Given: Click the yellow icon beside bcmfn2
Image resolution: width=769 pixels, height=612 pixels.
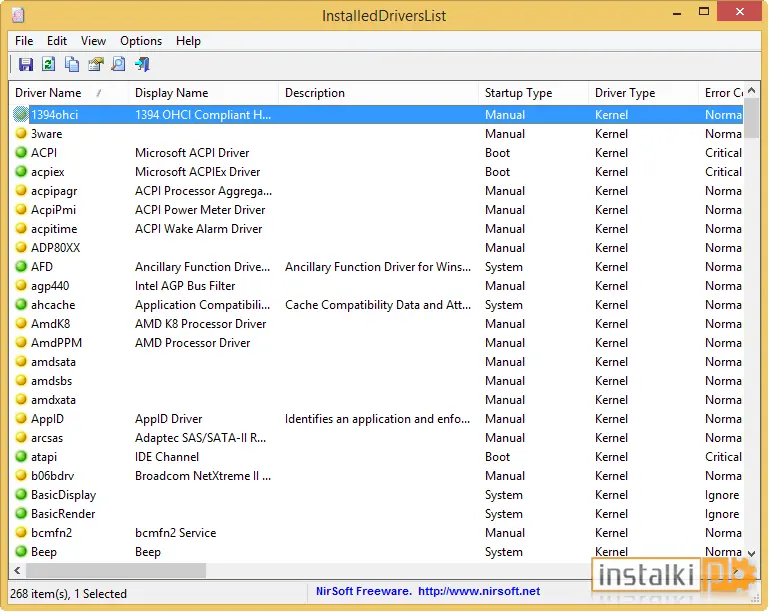Looking at the screenshot, I should pos(21,533).
